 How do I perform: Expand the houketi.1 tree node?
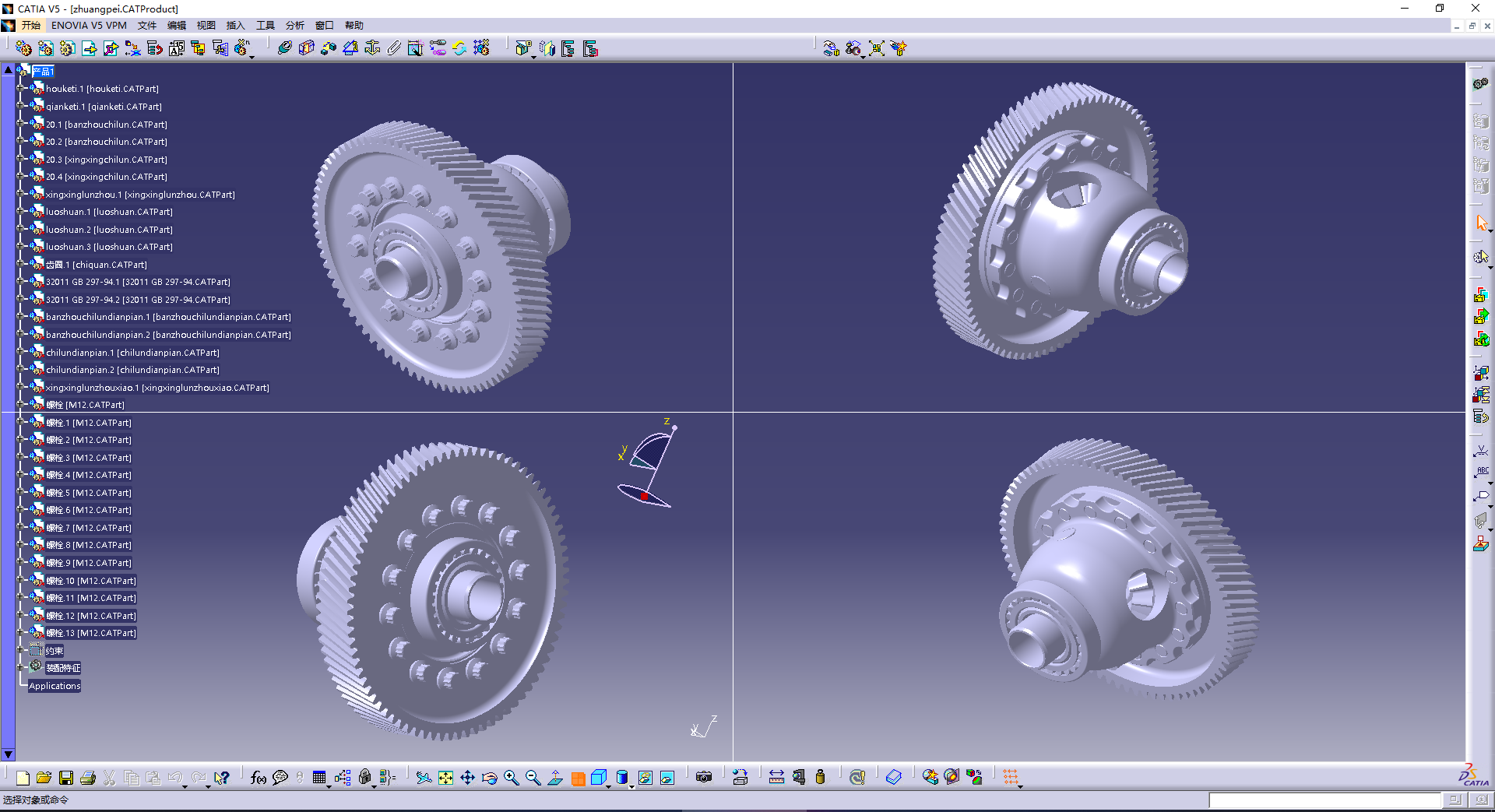(x=22, y=89)
